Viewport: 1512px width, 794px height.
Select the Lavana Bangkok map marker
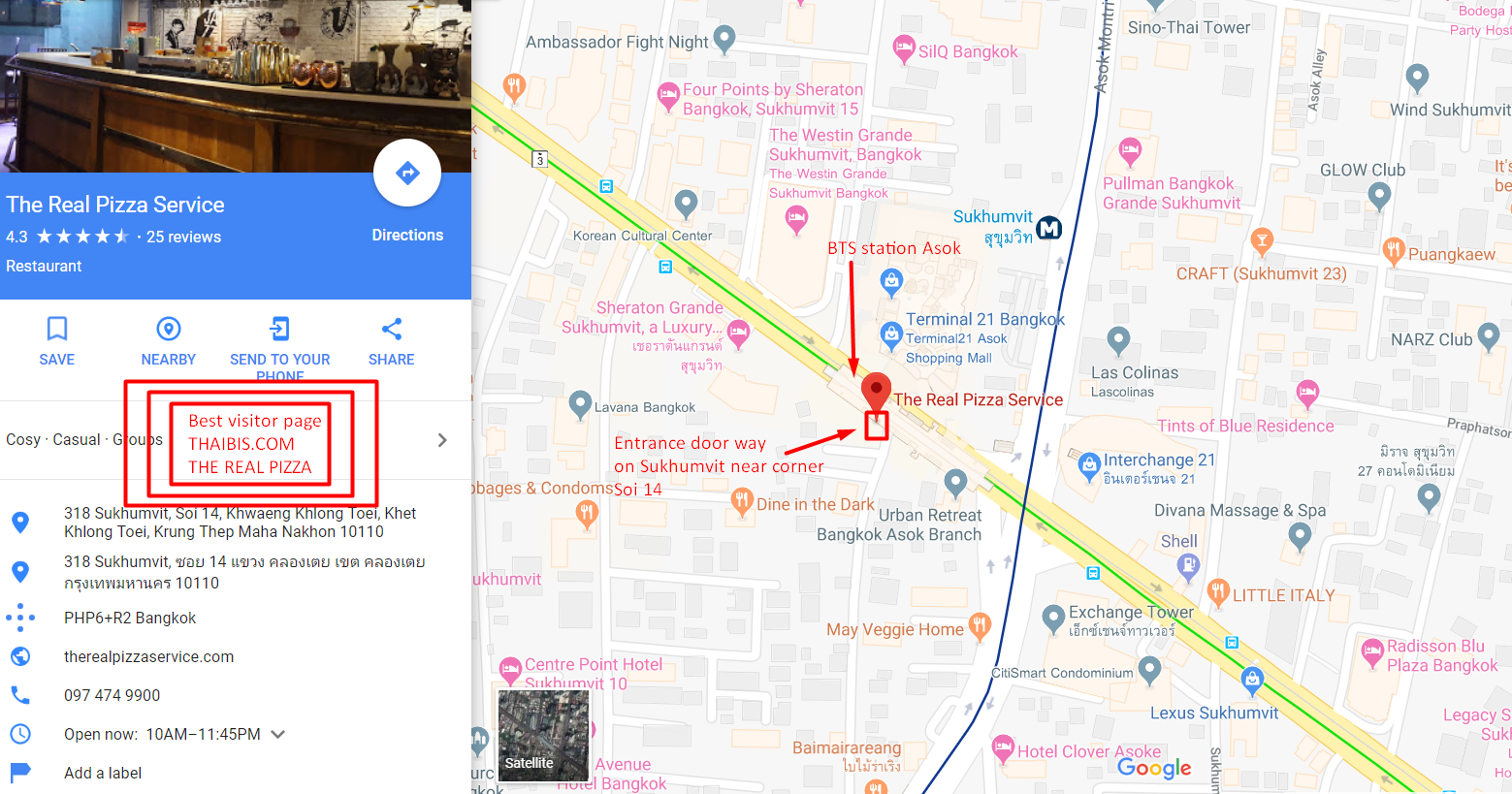coord(580,405)
